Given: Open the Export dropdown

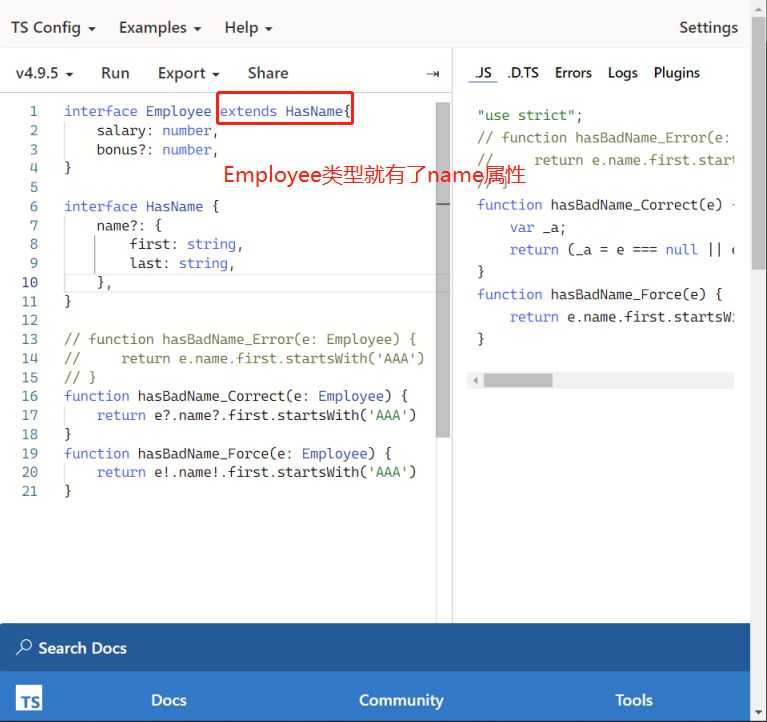Looking at the screenshot, I should pos(188,73).
